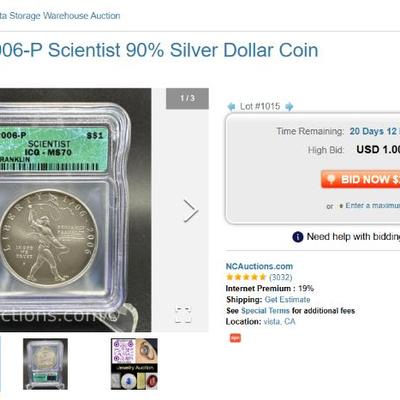
Task: Open the NCAuctions.com seller page
Action: pos(259,266)
